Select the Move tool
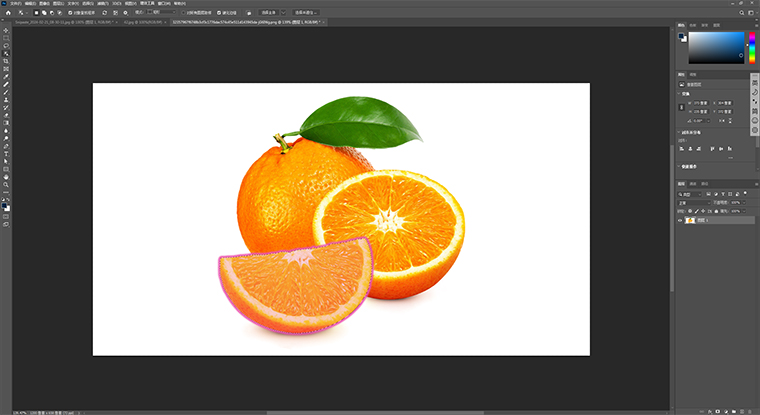 pyautogui.click(x=6, y=30)
